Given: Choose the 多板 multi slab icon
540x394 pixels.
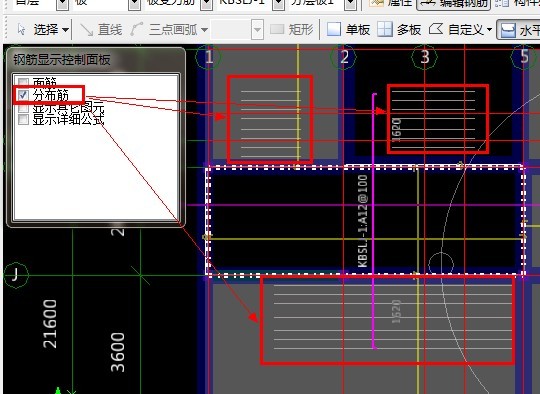Looking at the screenshot, I should coord(385,30).
